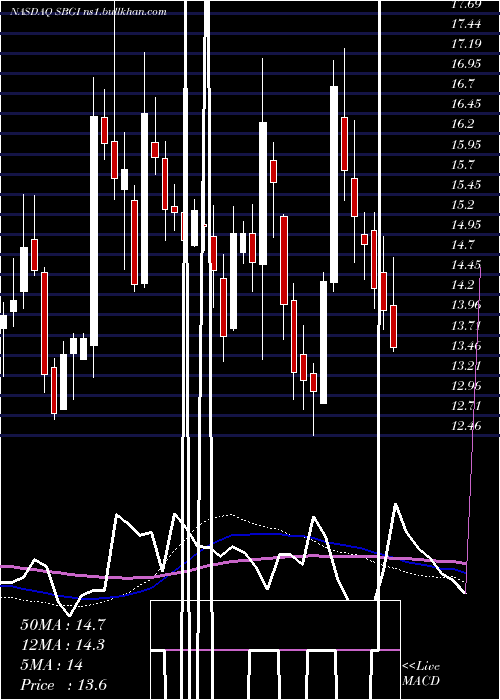Click the 12.71 price axis label
This screenshot has height=700, width=500.
click(466, 406)
